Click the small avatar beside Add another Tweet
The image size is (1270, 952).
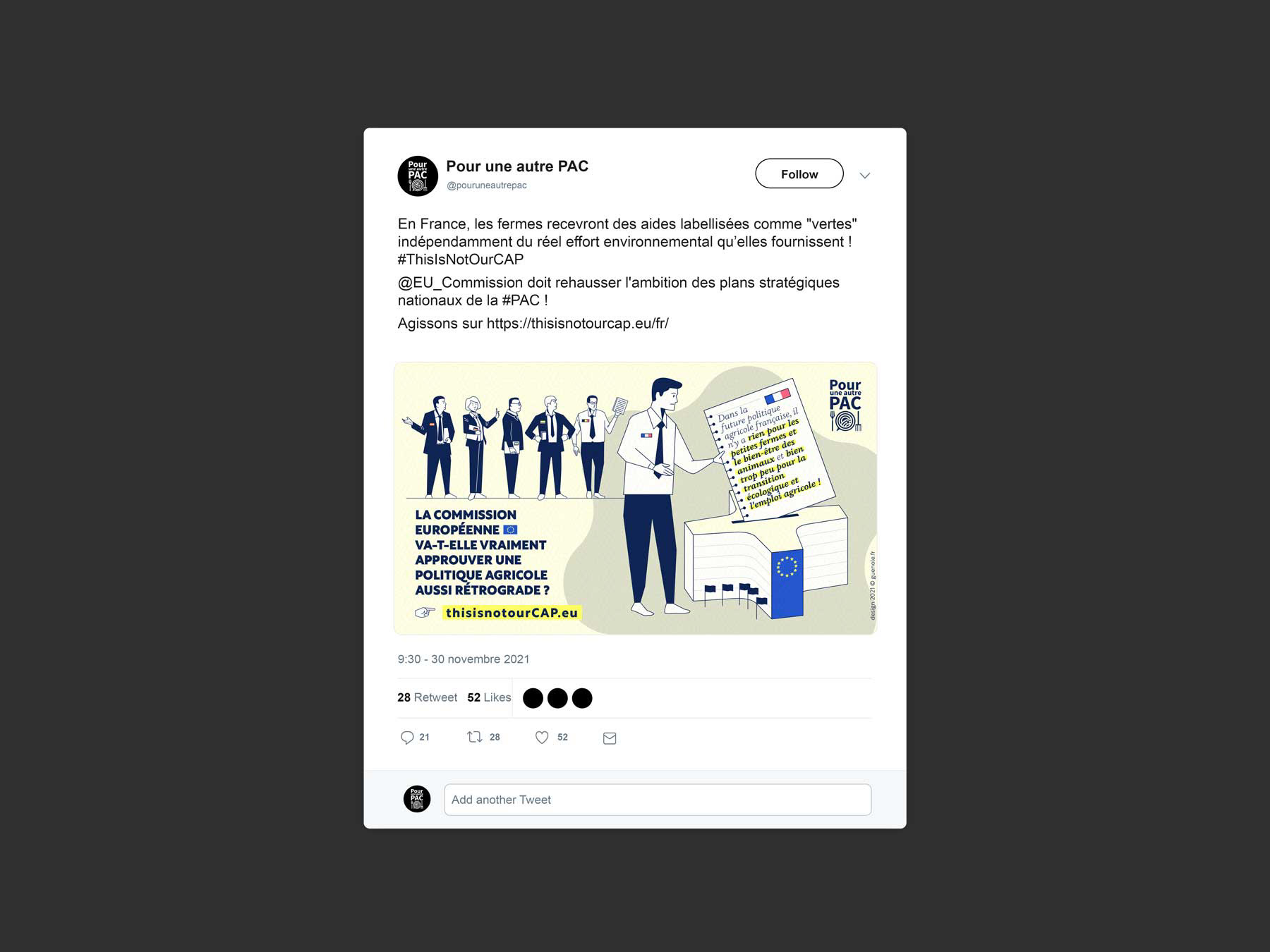point(417,799)
